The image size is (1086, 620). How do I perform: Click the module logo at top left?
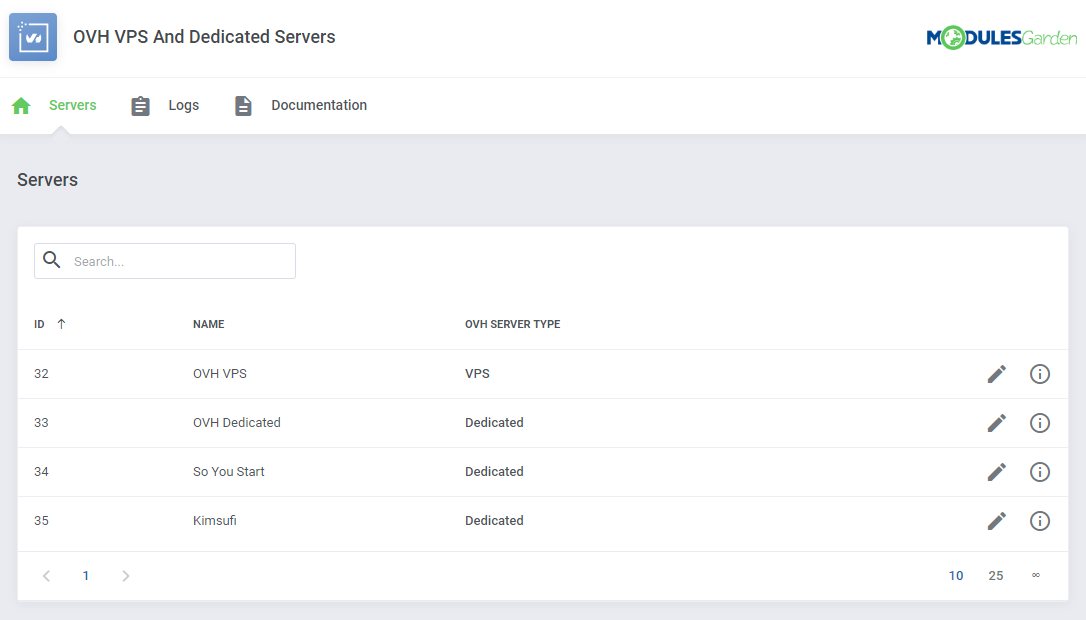click(x=32, y=36)
